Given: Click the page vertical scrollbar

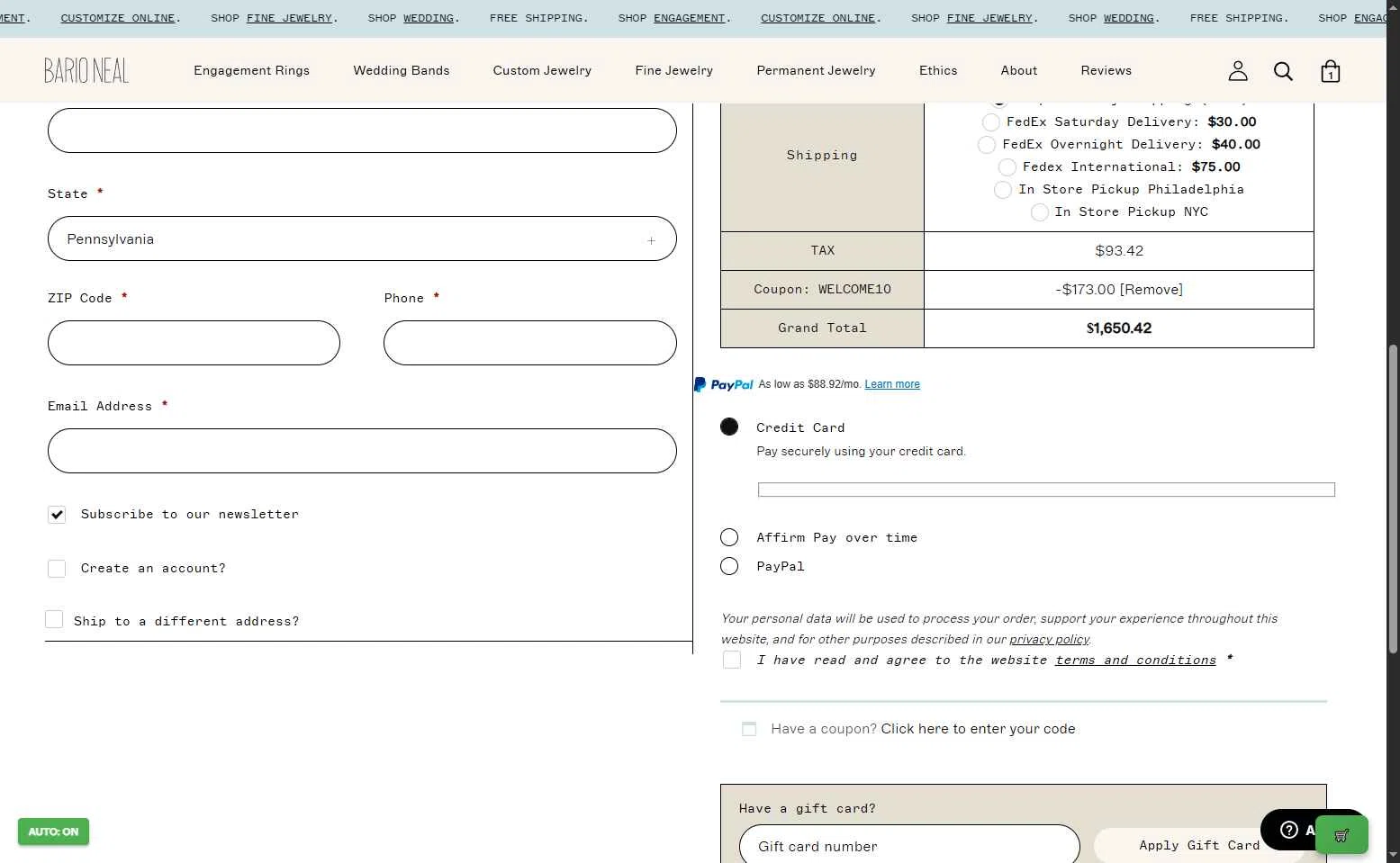Looking at the screenshot, I should (x=1393, y=498).
